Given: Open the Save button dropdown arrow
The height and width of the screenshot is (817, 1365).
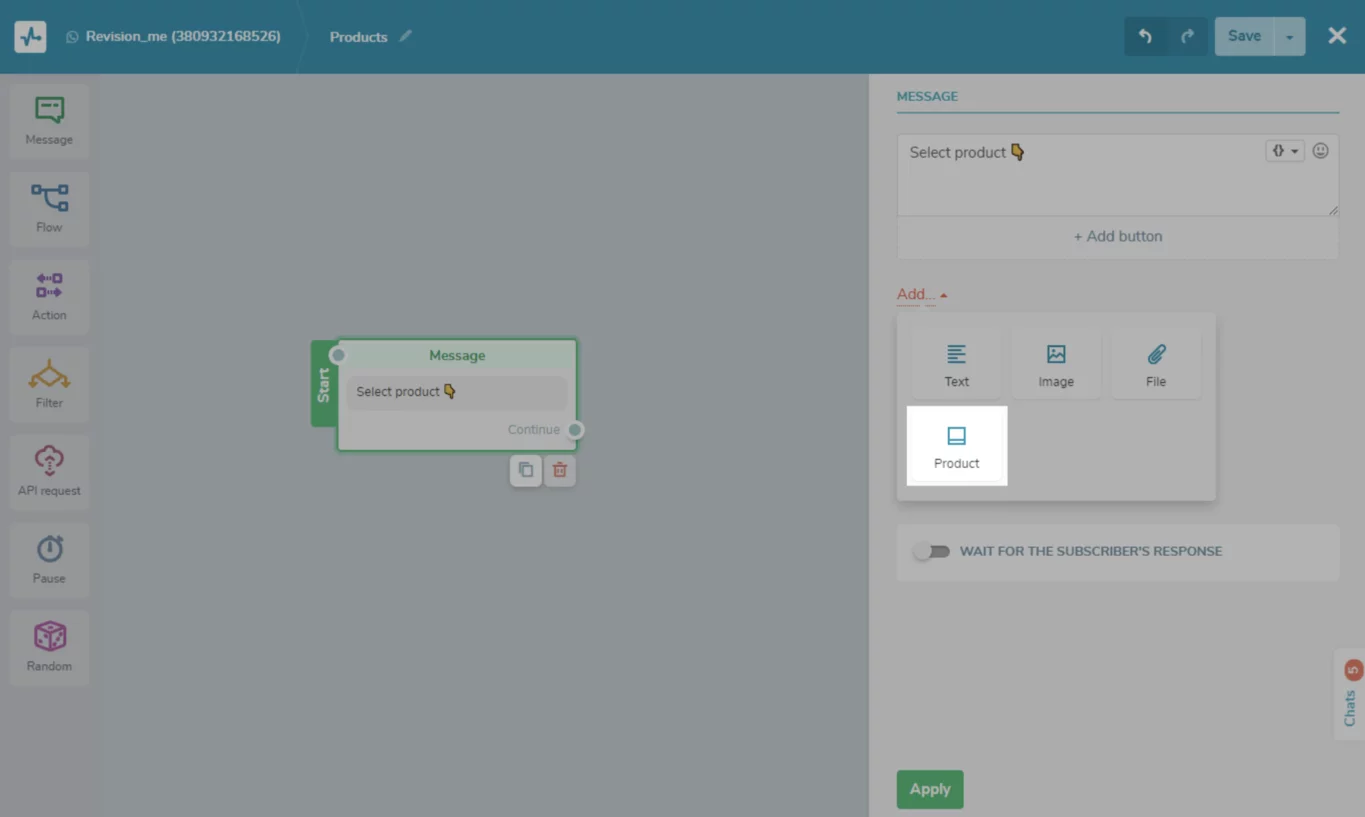Looking at the screenshot, I should pos(1289,37).
